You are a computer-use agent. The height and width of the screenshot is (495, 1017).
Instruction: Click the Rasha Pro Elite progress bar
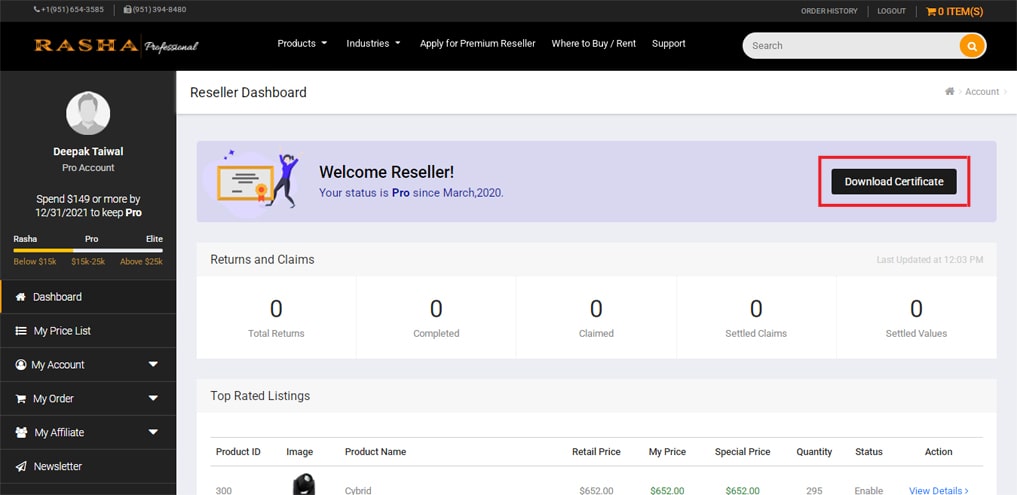tap(88, 250)
